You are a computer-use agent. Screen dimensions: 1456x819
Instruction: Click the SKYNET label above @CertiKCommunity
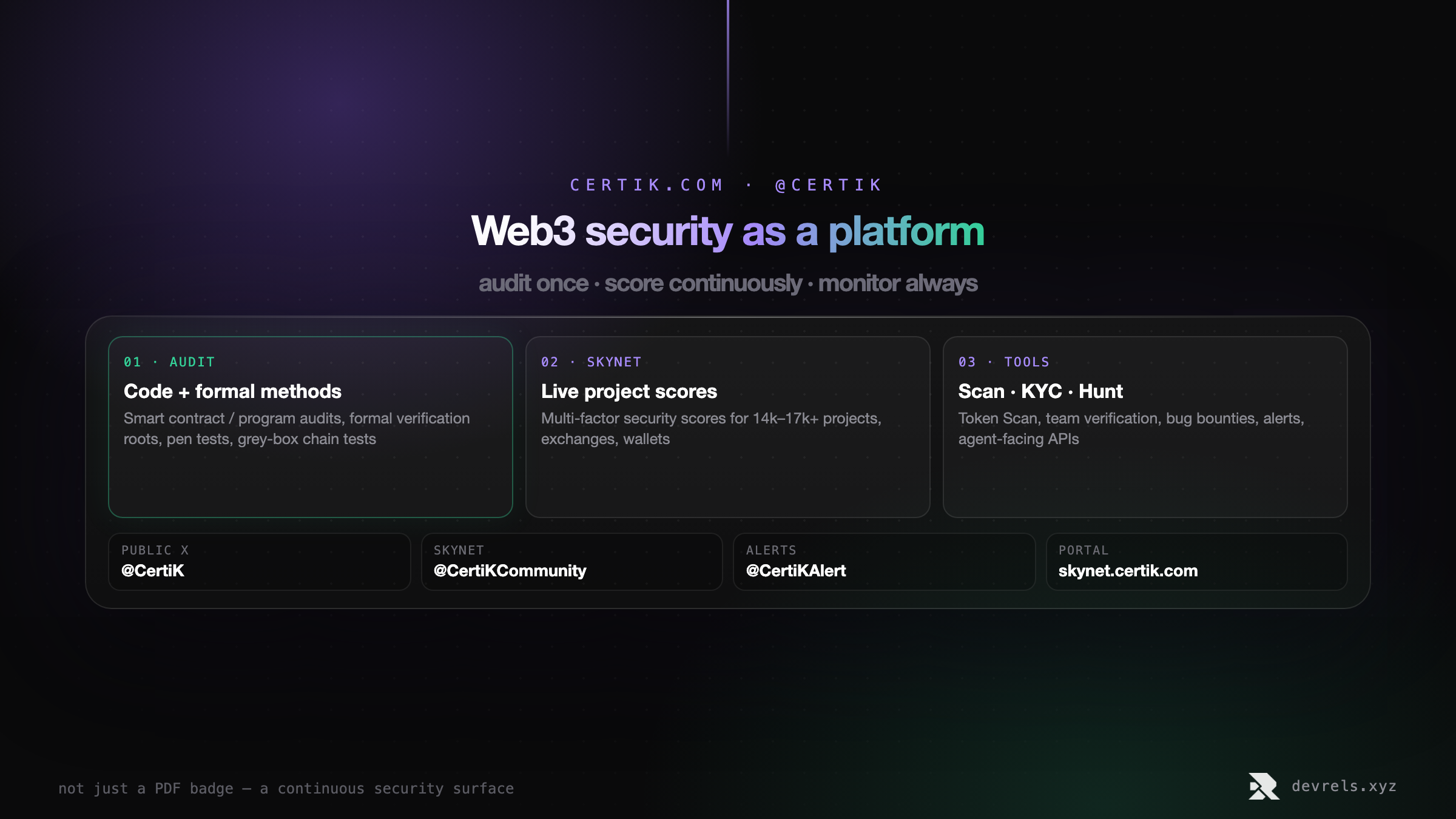tap(459, 550)
